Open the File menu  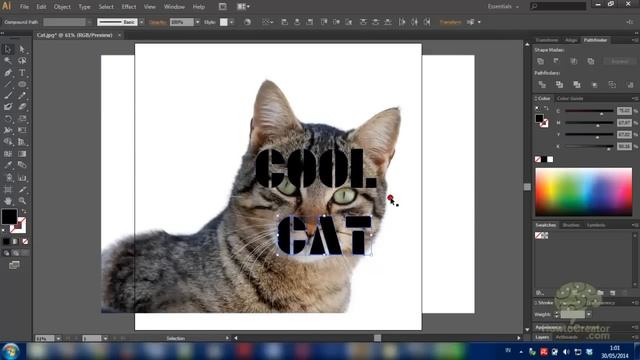click(24, 7)
